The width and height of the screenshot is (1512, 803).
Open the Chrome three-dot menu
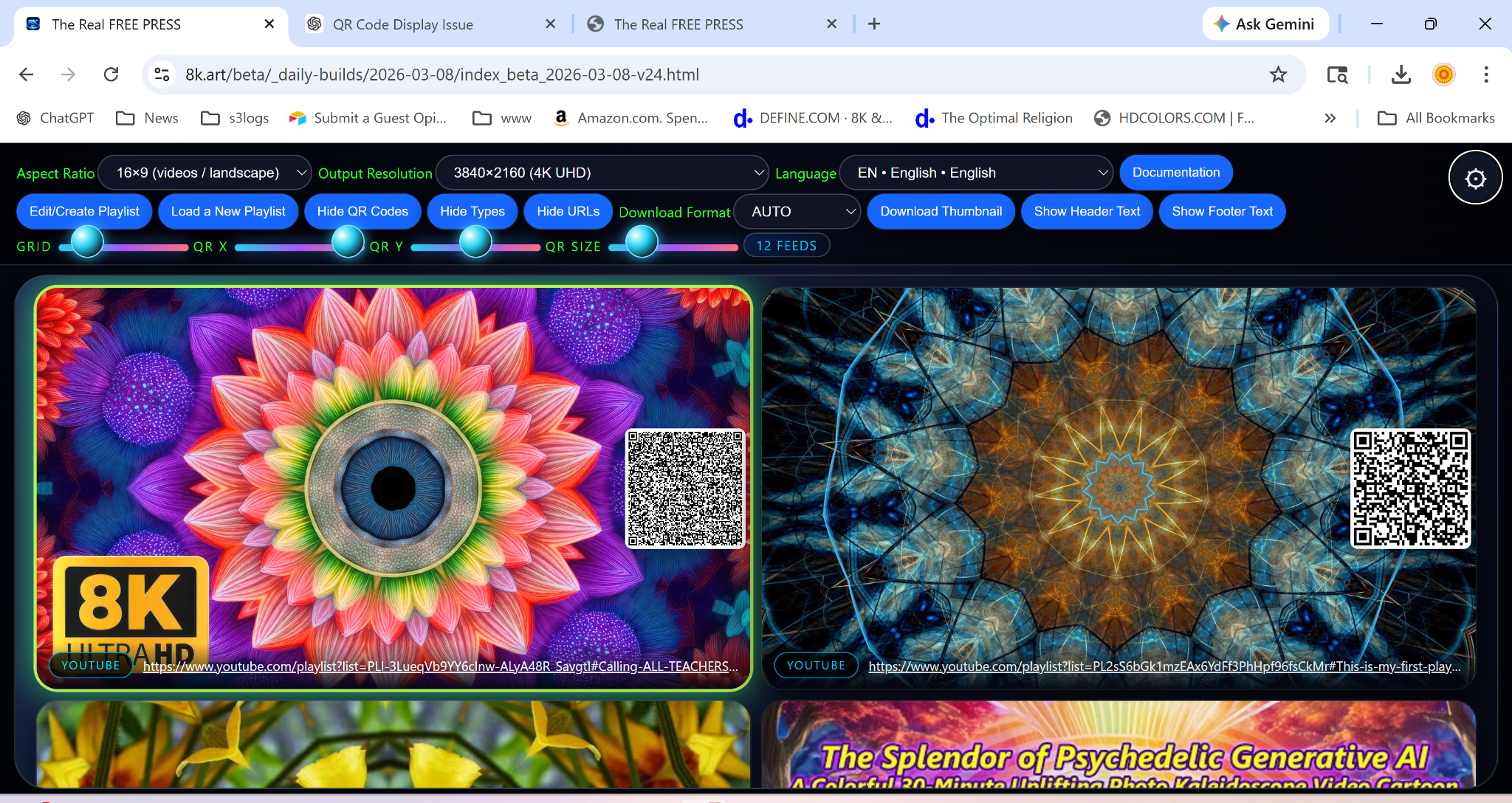tap(1486, 75)
